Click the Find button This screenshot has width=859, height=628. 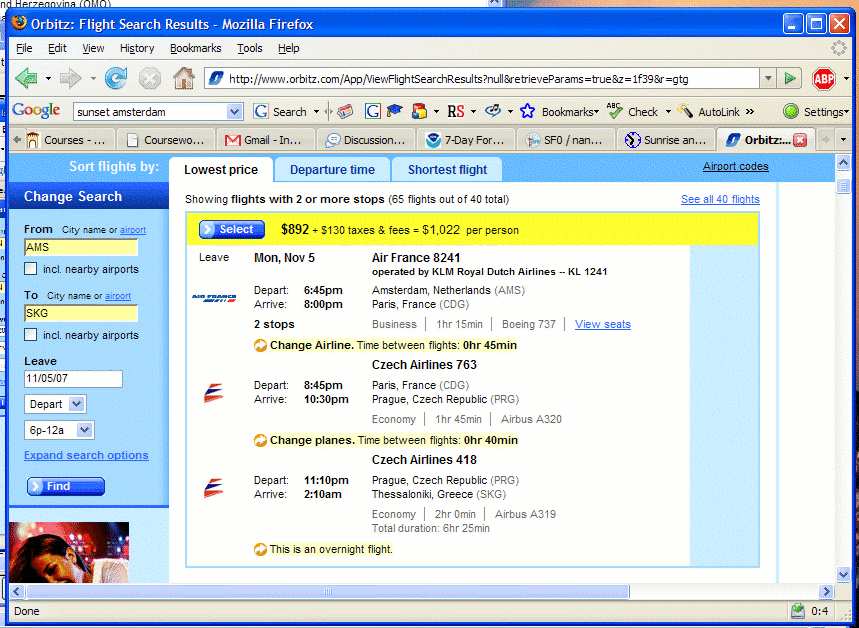coord(66,486)
